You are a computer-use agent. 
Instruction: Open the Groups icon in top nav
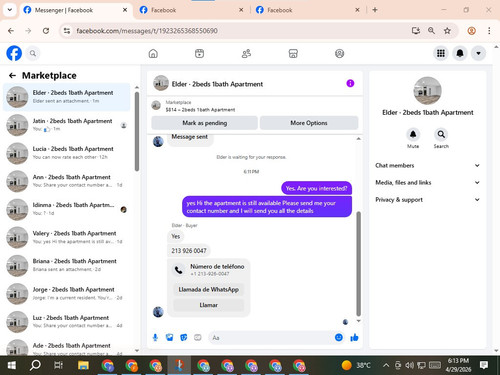click(339, 53)
